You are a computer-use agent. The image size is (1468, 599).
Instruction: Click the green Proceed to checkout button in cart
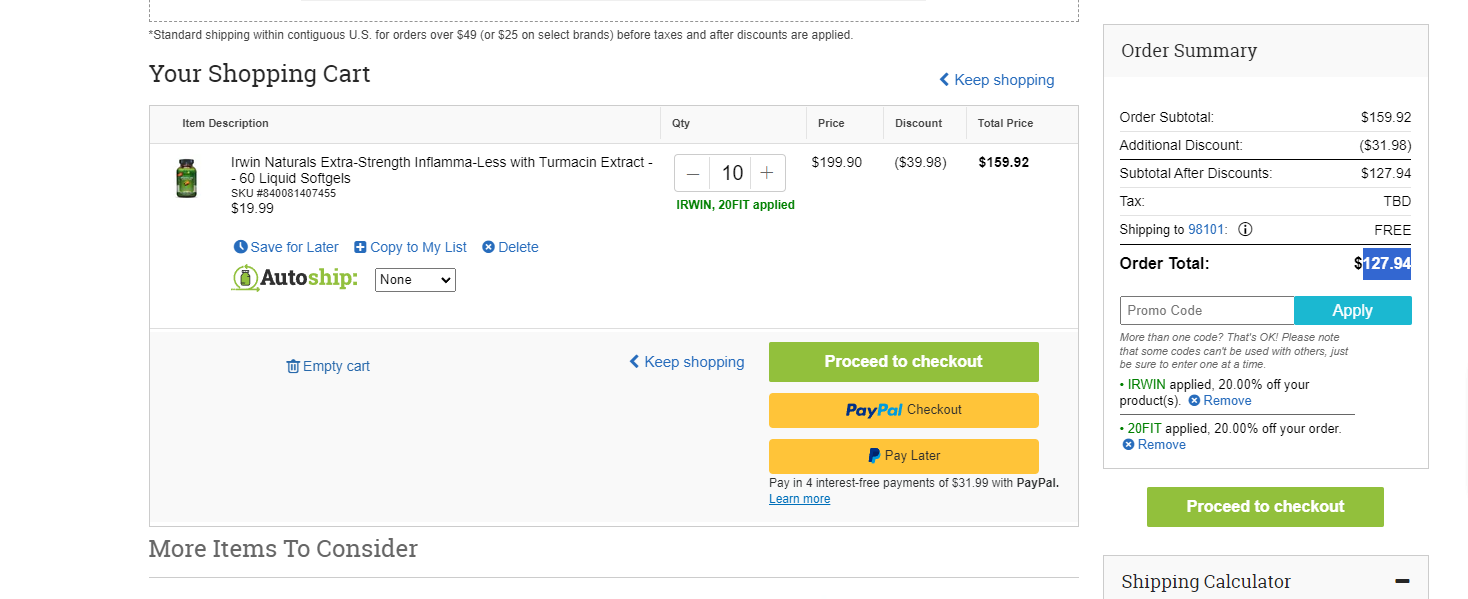tap(904, 362)
